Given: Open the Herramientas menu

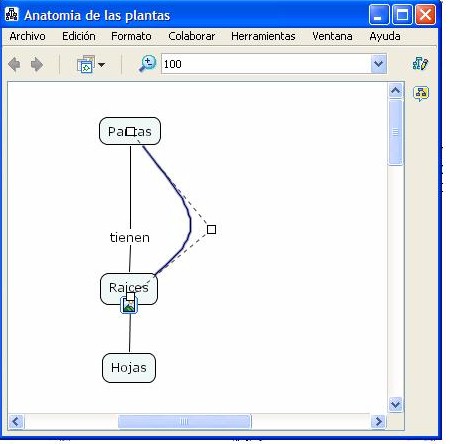Looking at the screenshot, I should point(263,36).
